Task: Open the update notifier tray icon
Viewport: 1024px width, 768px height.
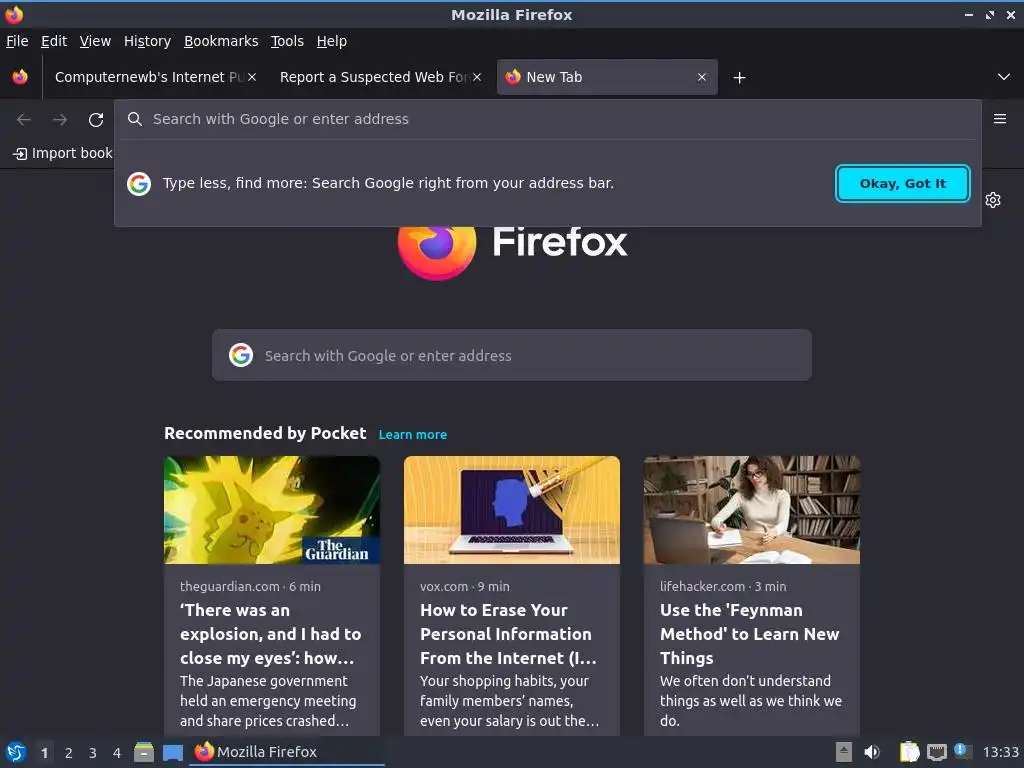Action: (963, 751)
